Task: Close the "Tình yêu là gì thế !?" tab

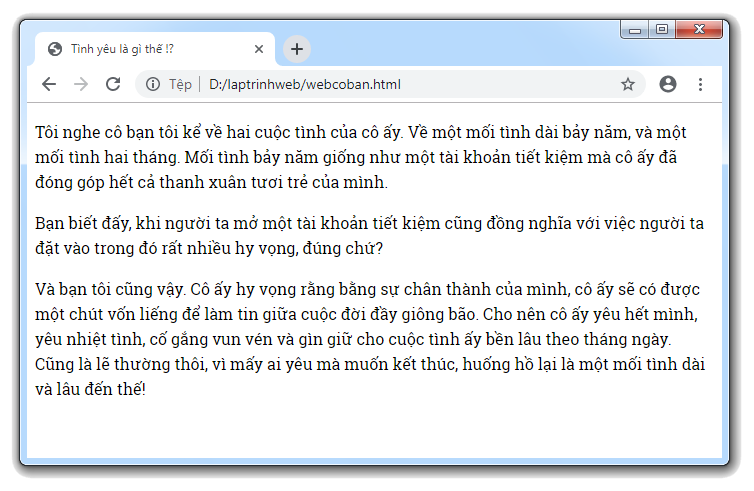Action: (259, 49)
